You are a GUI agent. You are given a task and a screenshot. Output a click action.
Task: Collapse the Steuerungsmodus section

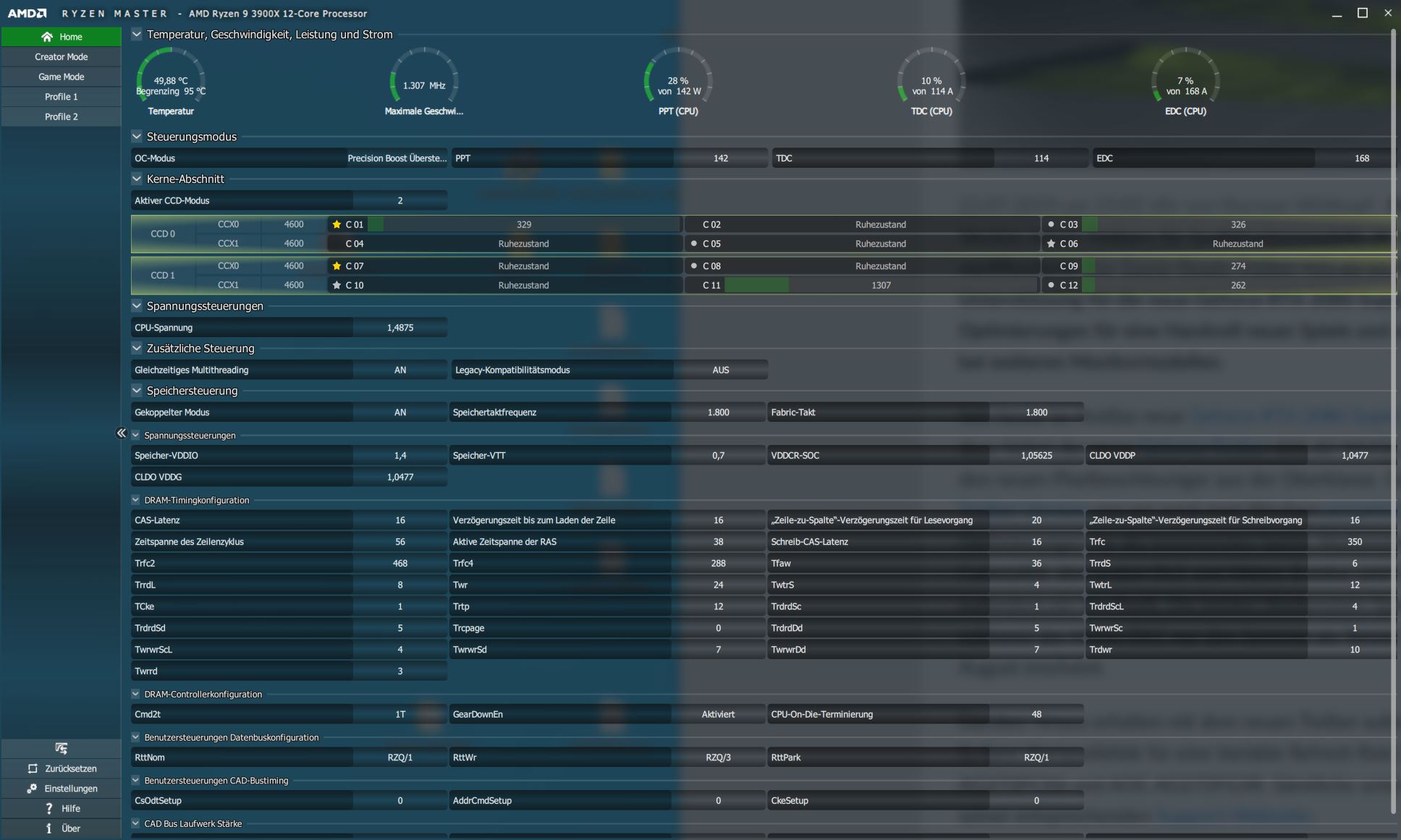tap(137, 136)
